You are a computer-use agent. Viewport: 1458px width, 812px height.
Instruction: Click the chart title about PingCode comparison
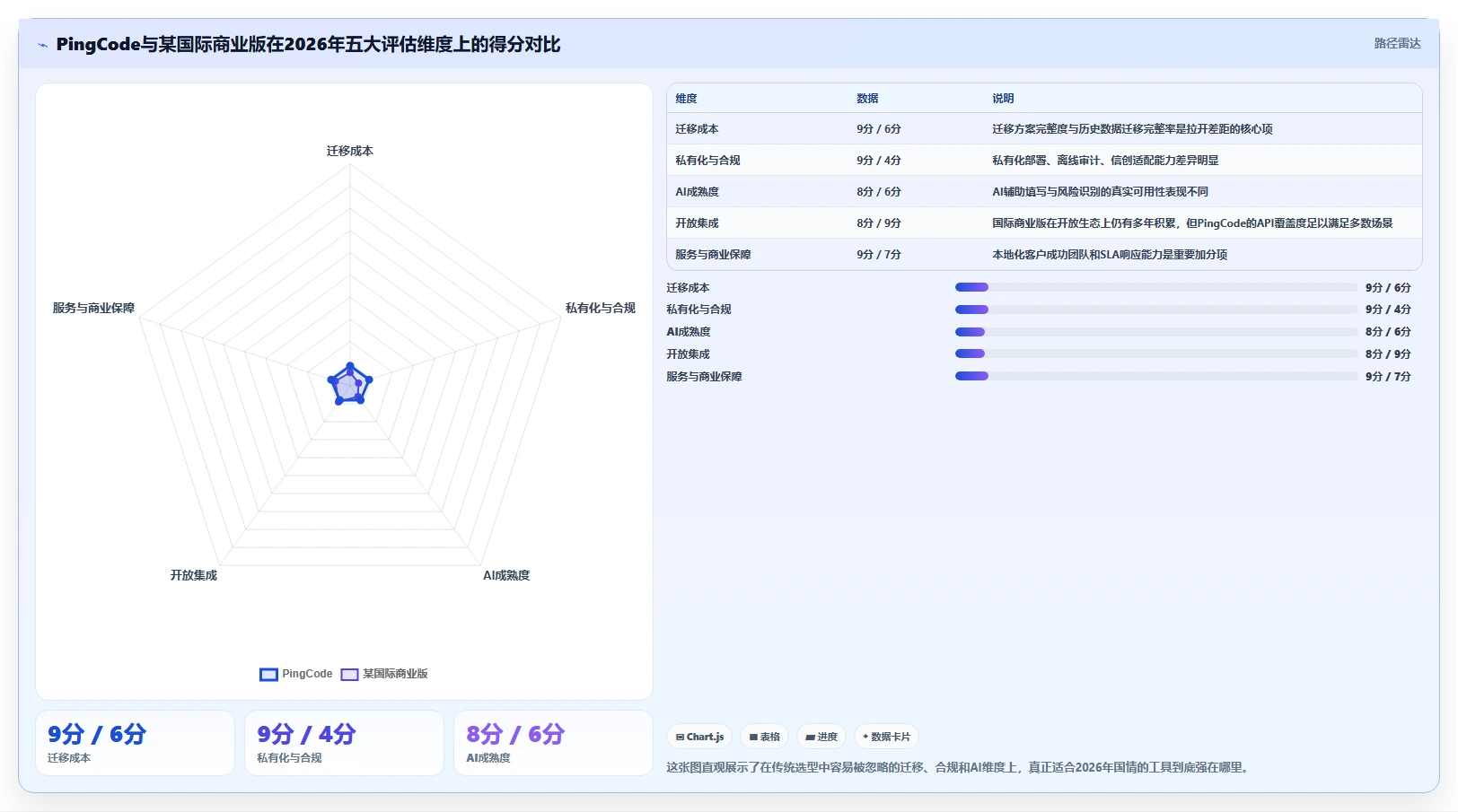308,44
